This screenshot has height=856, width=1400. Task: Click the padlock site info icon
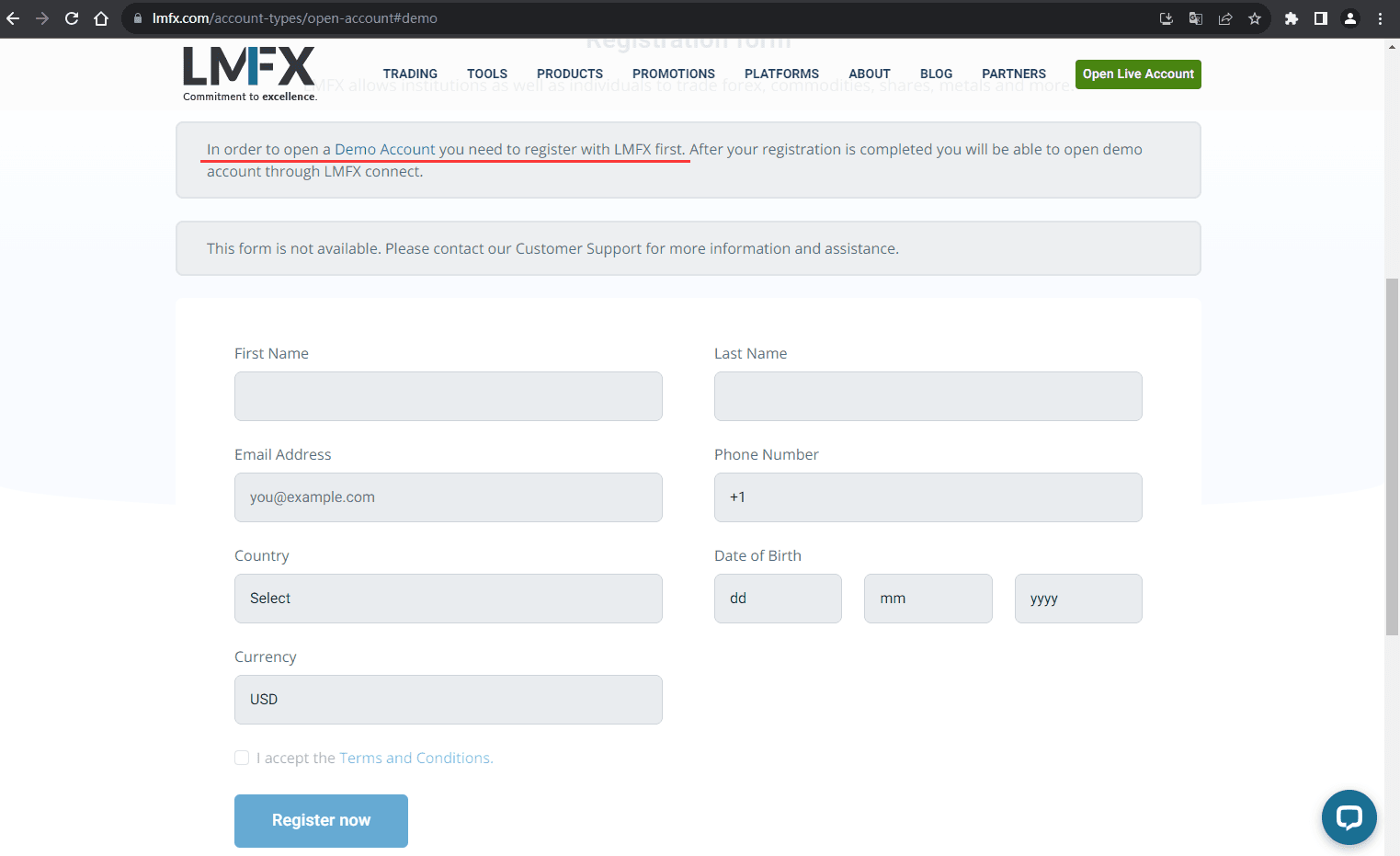click(x=138, y=18)
